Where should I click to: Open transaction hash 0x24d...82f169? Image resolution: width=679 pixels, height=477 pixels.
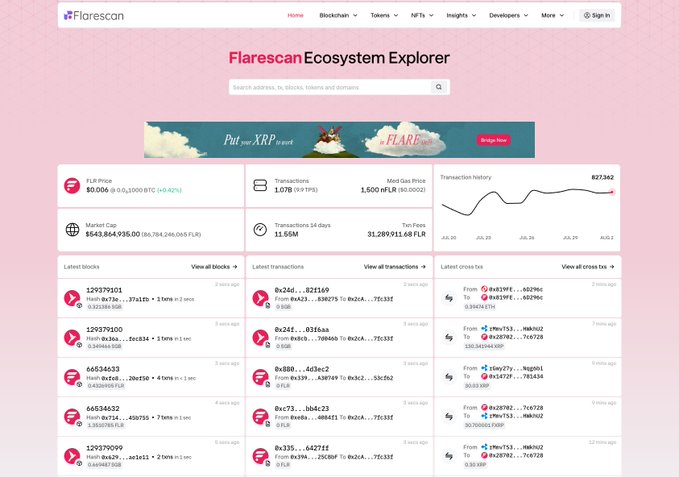(302, 290)
